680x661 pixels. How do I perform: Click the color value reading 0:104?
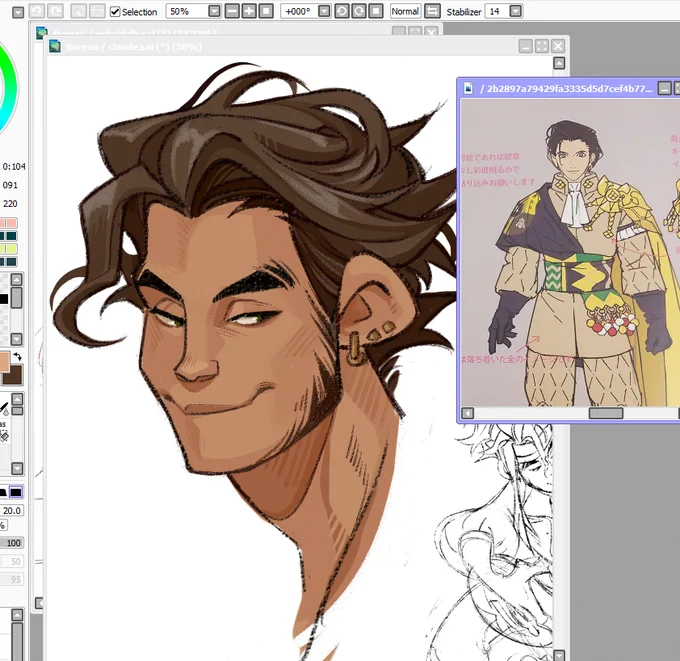pyautogui.click(x=13, y=167)
